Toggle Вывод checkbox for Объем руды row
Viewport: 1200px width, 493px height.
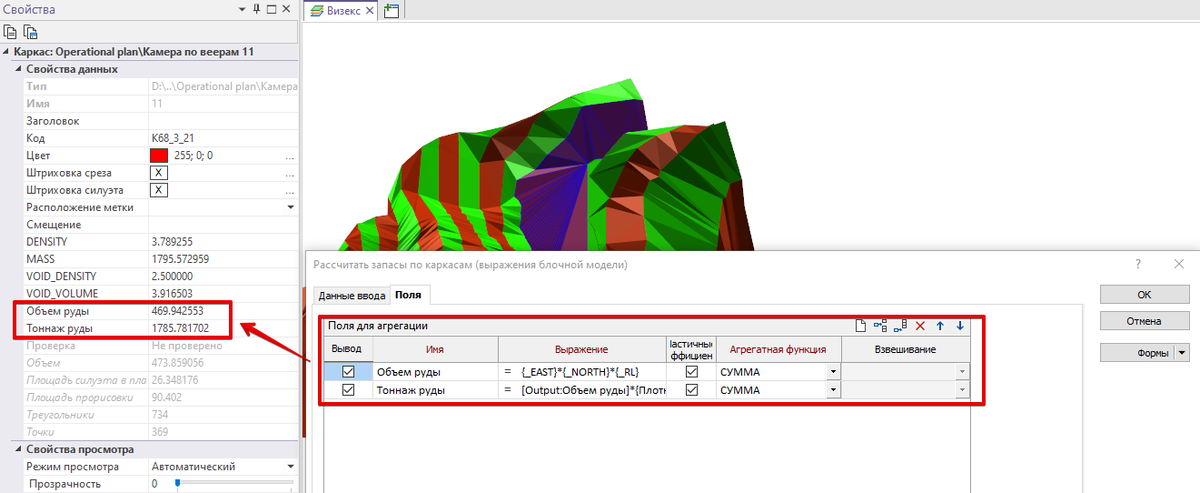point(348,371)
